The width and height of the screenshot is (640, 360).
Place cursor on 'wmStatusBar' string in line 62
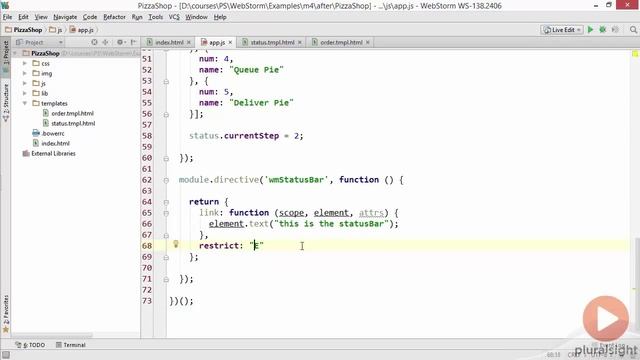point(296,180)
